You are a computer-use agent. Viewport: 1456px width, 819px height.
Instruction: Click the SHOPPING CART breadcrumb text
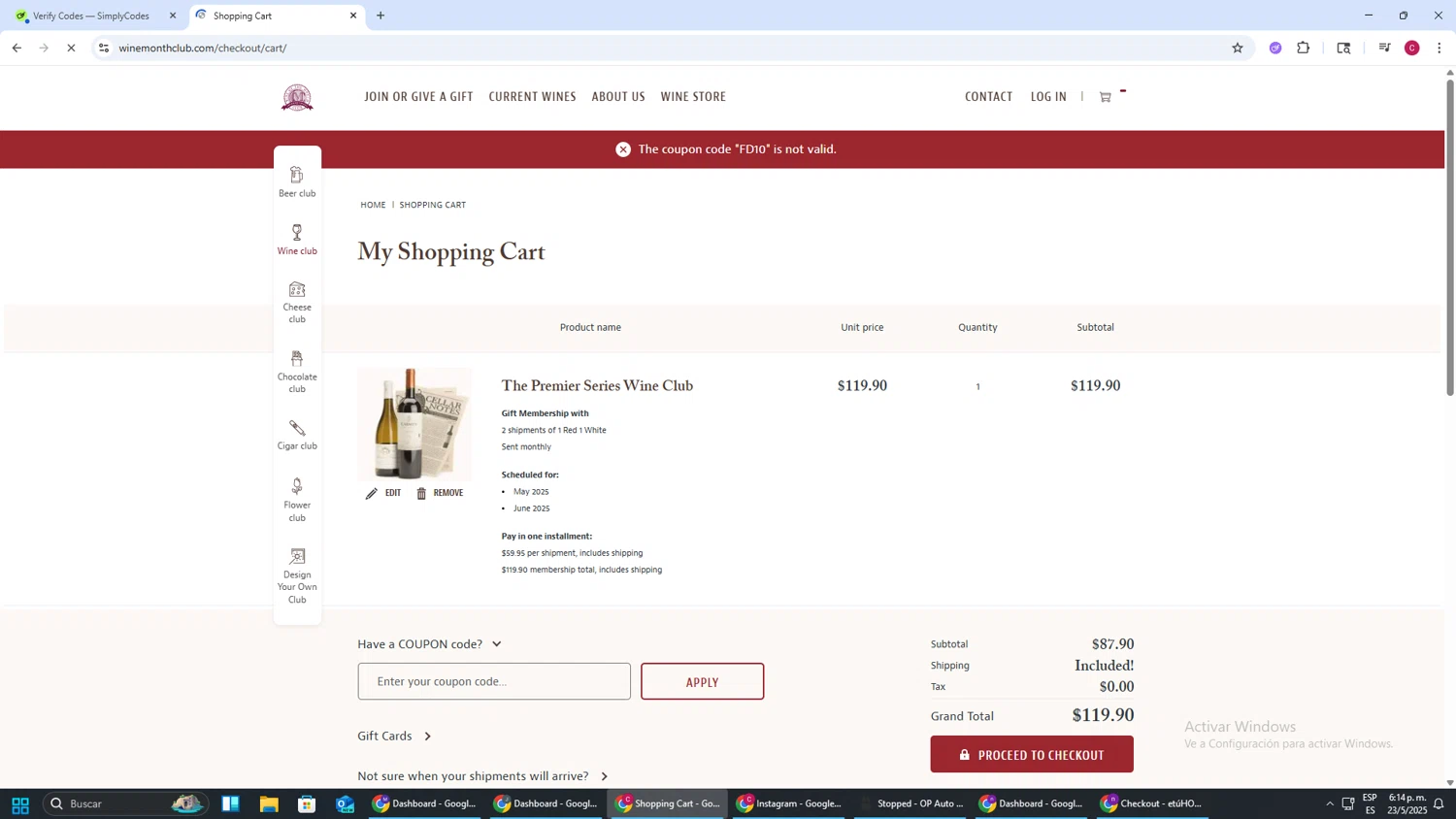[x=433, y=205]
